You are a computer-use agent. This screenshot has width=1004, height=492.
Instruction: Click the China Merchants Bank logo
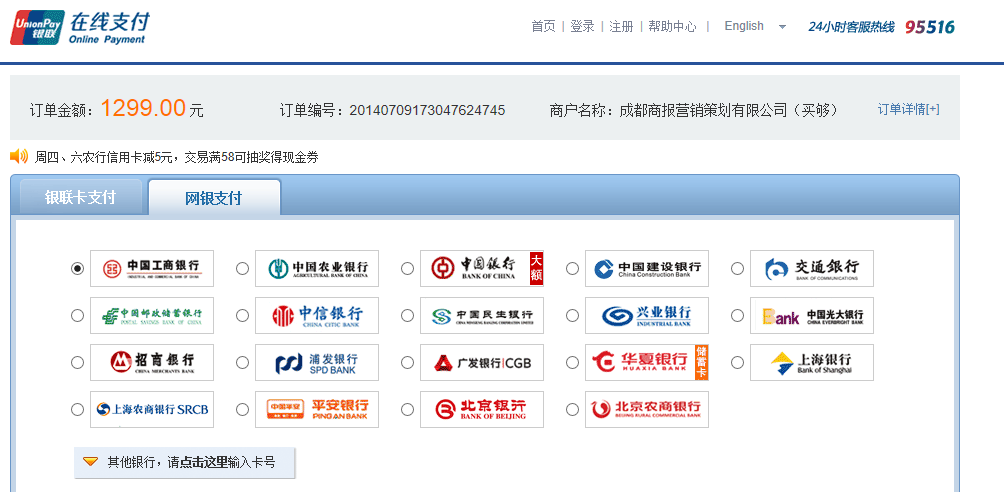pyautogui.click(x=152, y=363)
